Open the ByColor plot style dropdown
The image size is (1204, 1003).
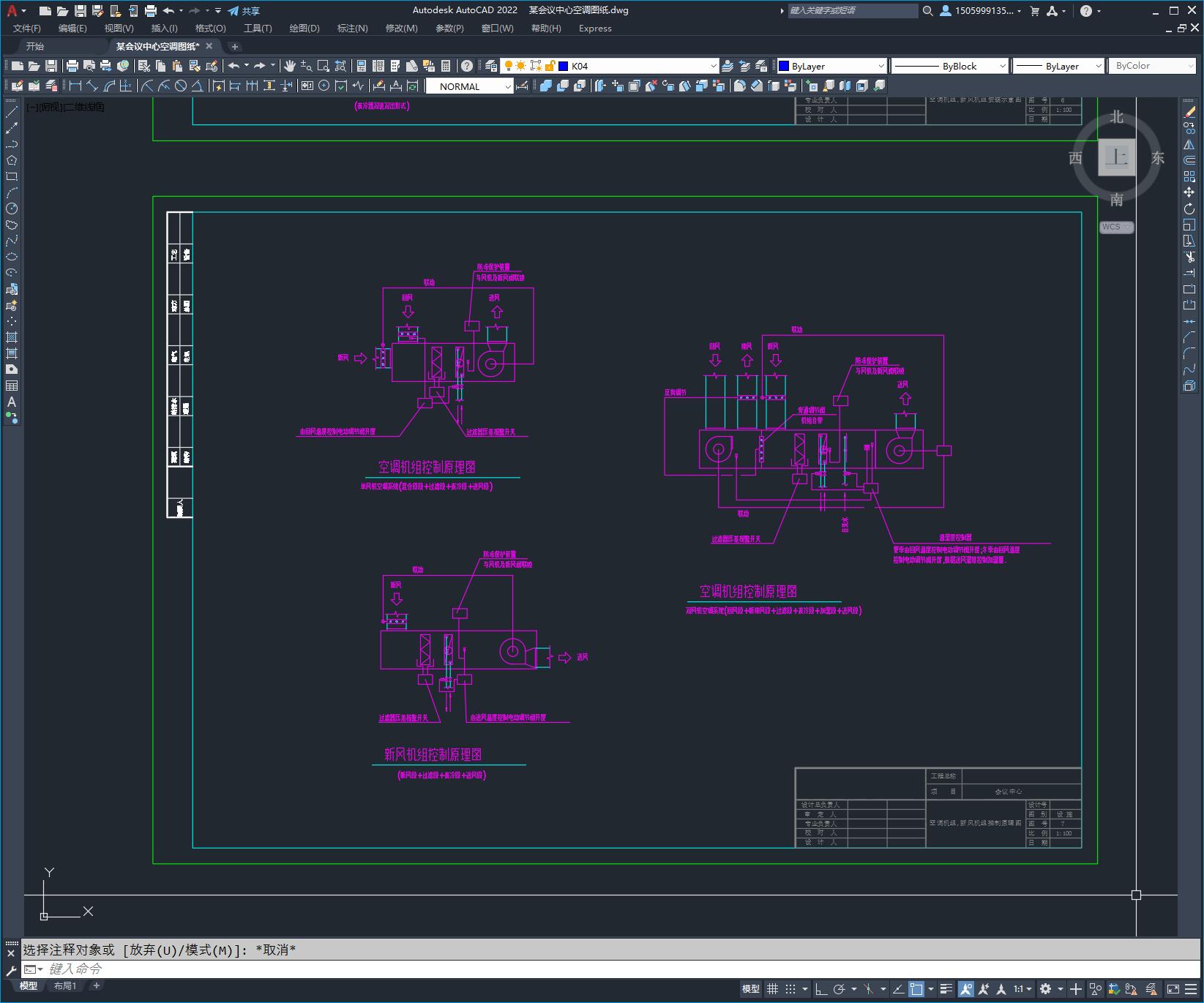click(x=1190, y=66)
